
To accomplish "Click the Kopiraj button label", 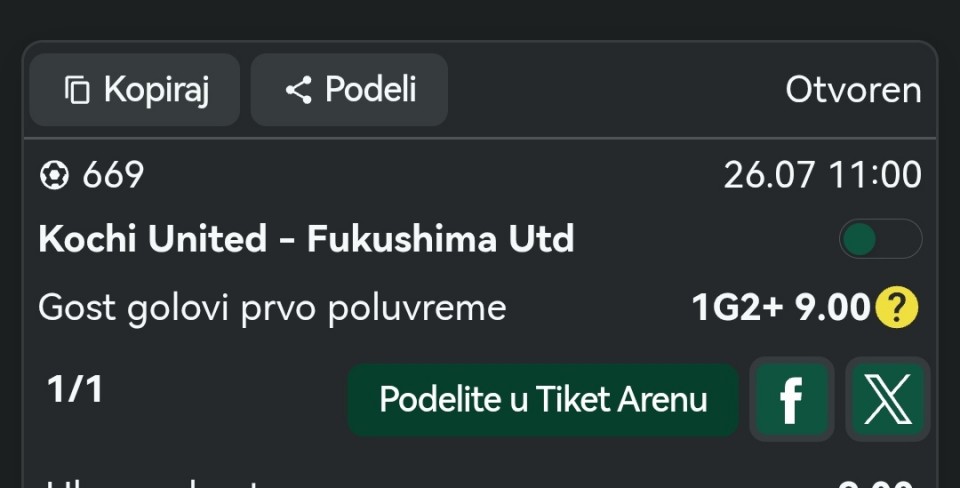I will tap(157, 91).
